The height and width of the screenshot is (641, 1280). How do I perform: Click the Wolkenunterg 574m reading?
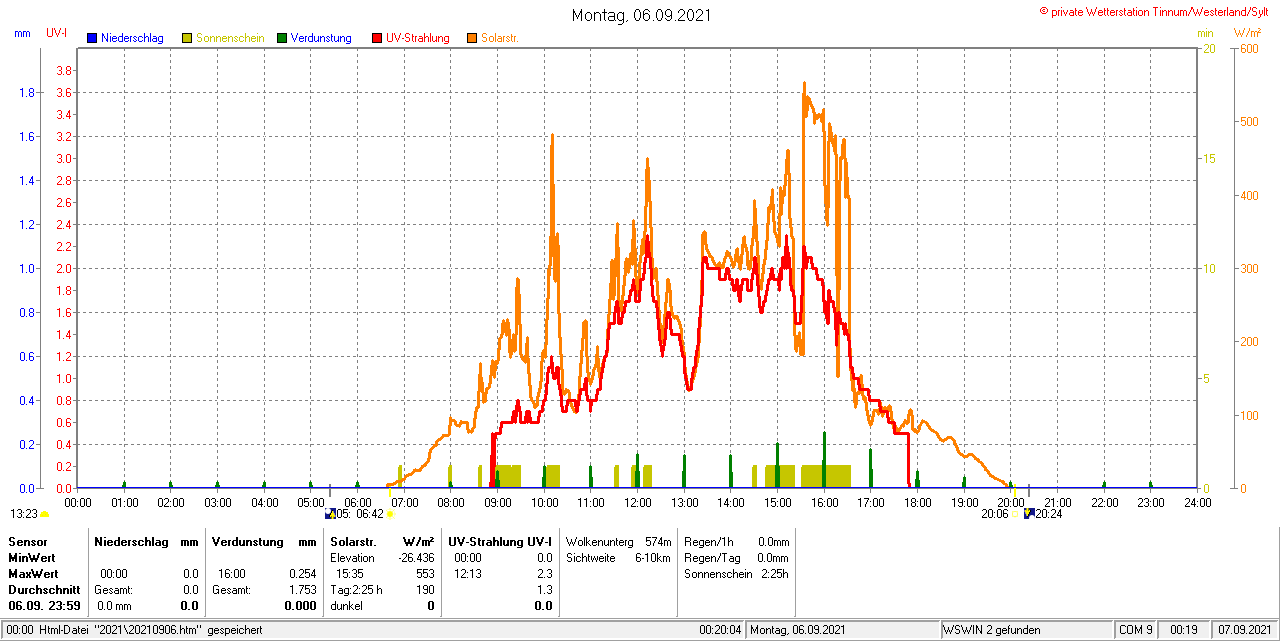[618, 541]
